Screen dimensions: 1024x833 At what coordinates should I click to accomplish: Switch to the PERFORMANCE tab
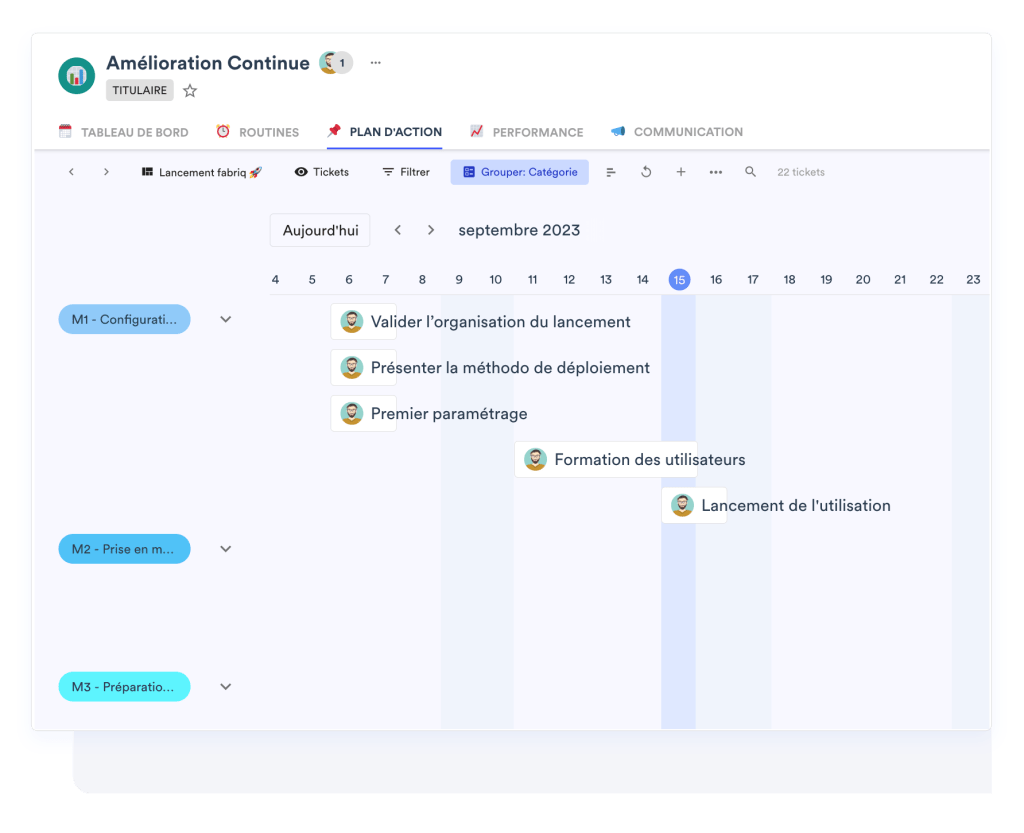[x=526, y=132]
